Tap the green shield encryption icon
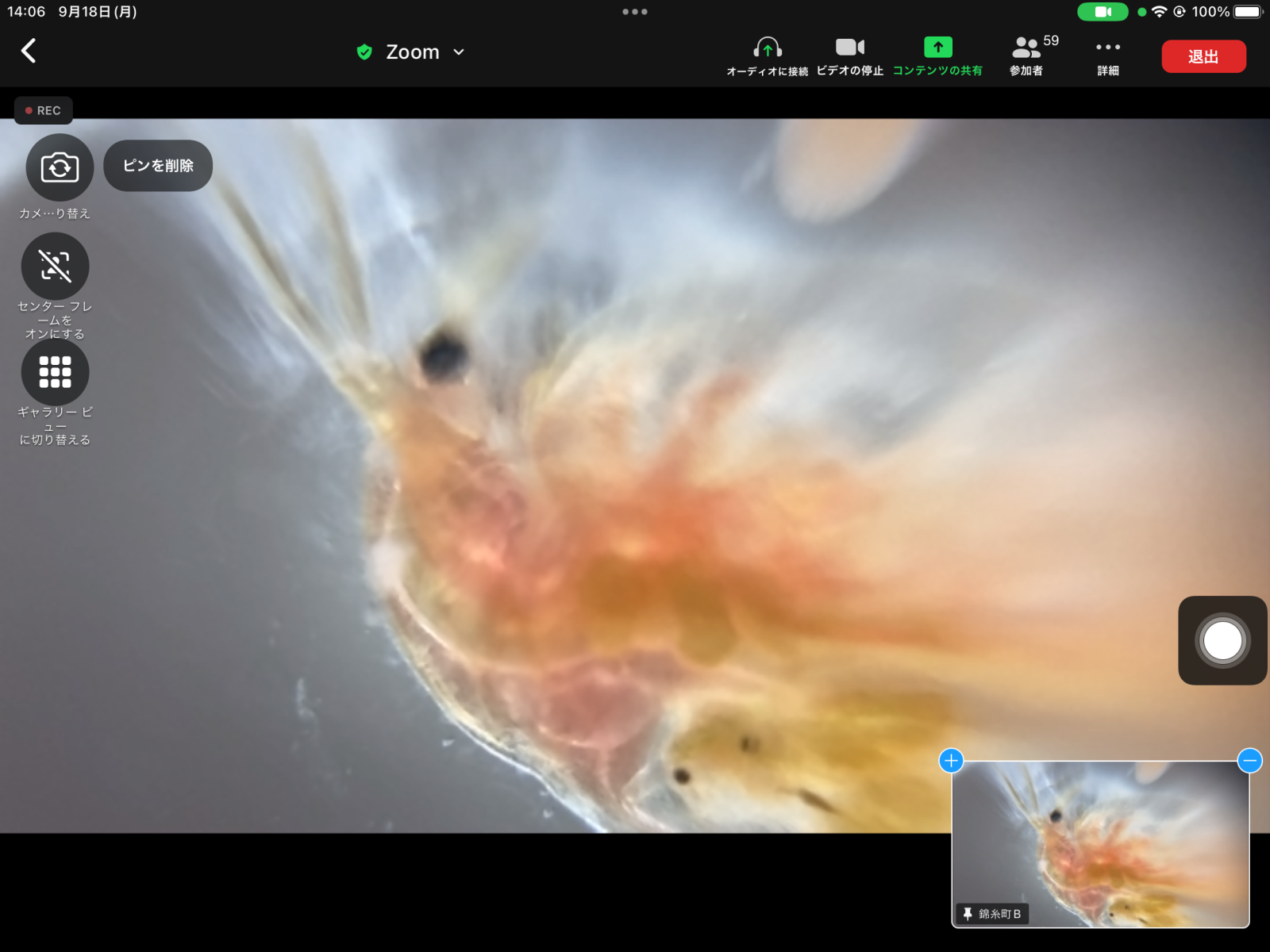This screenshot has width=1270, height=952. point(364,52)
